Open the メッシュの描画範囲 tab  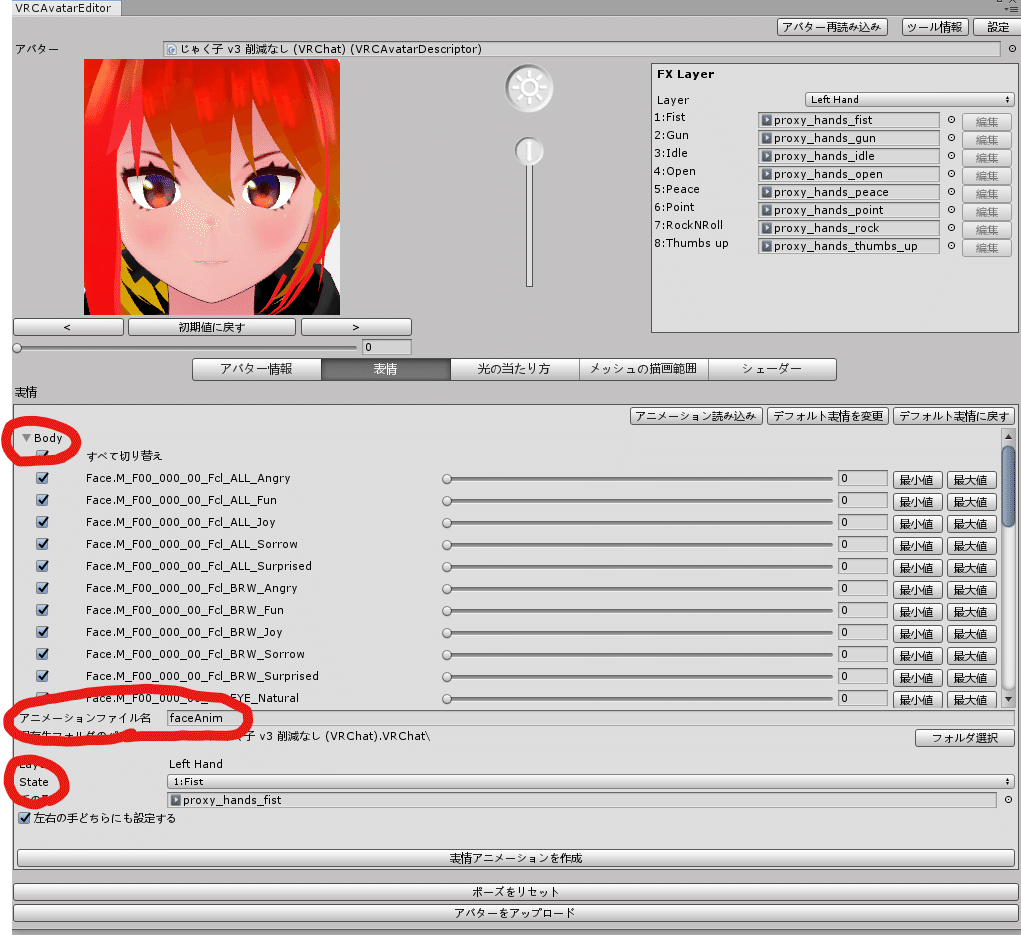(x=643, y=369)
